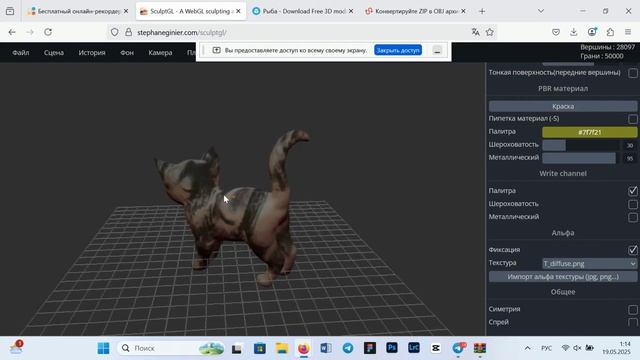Viewport: 640px width, 360px height.
Task: Click the Шероховатость value box showing 30
Action: click(629, 145)
